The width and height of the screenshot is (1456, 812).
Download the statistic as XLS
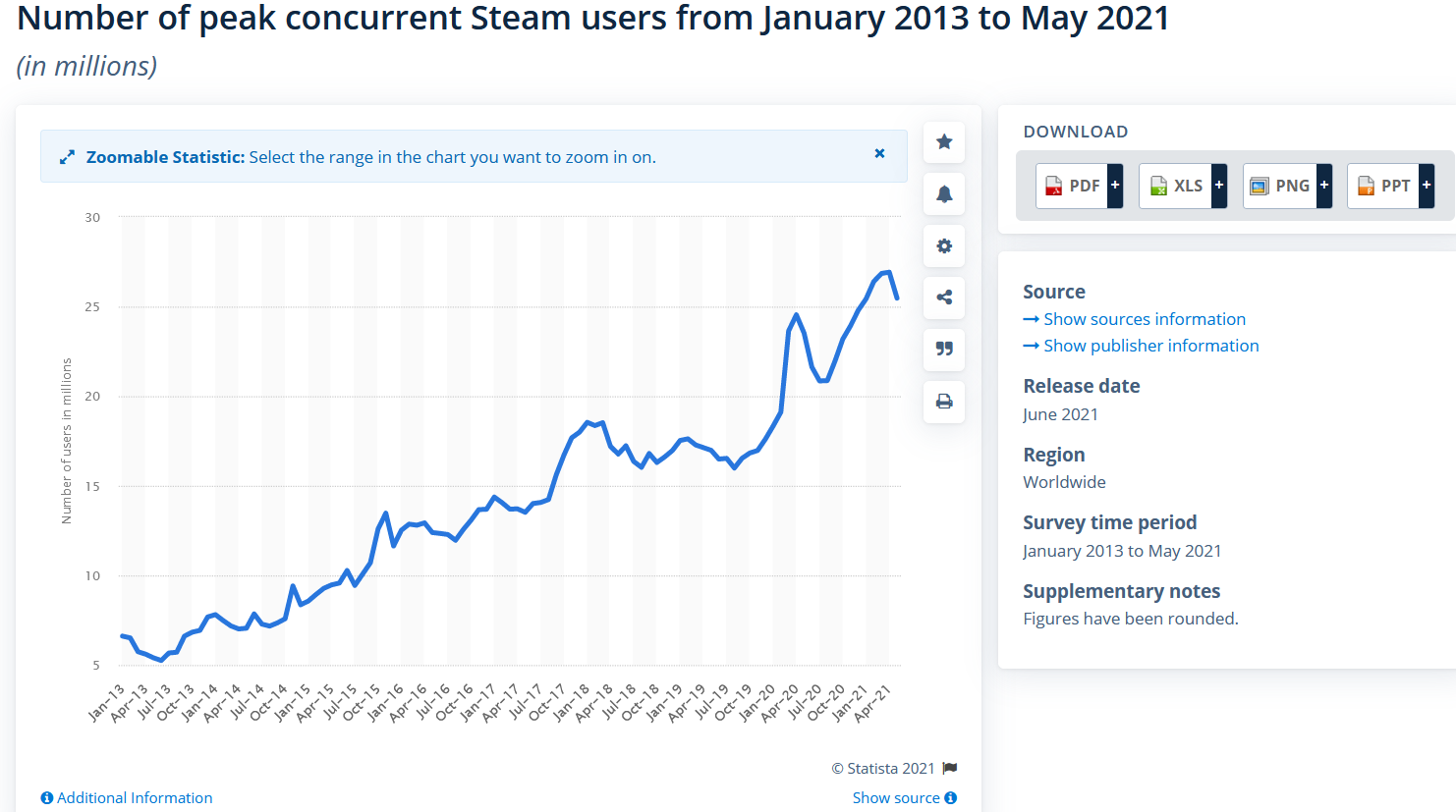1176,186
